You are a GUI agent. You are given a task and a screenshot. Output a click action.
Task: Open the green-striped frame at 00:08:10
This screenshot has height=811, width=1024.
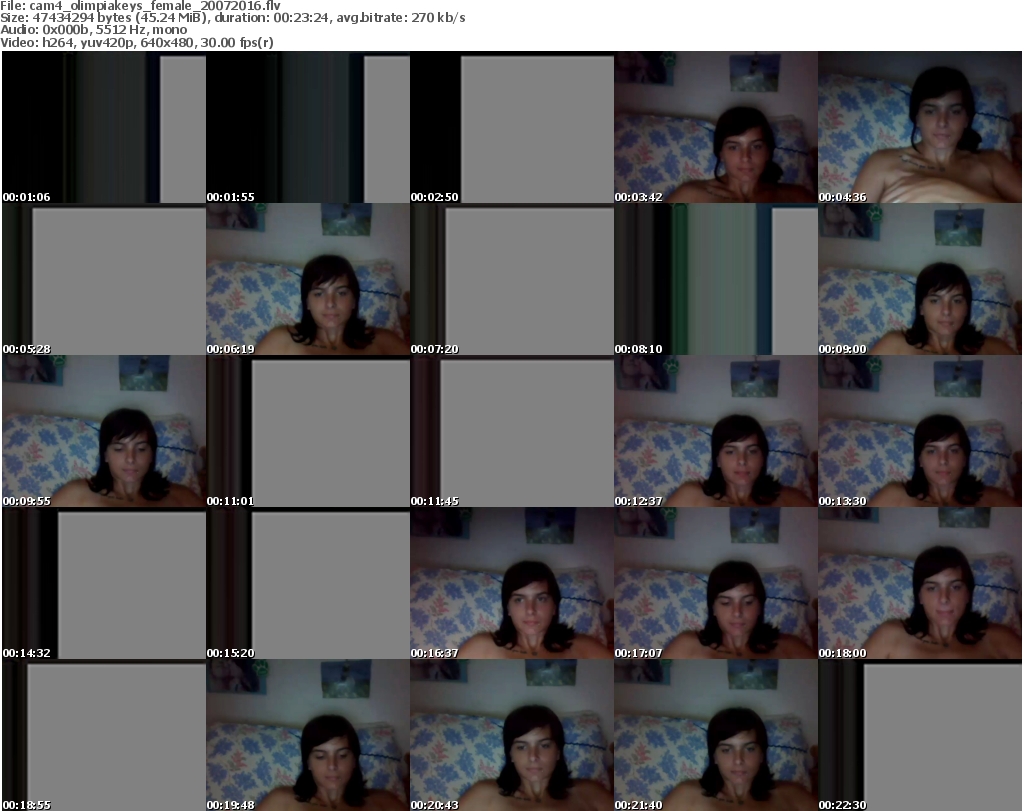716,279
